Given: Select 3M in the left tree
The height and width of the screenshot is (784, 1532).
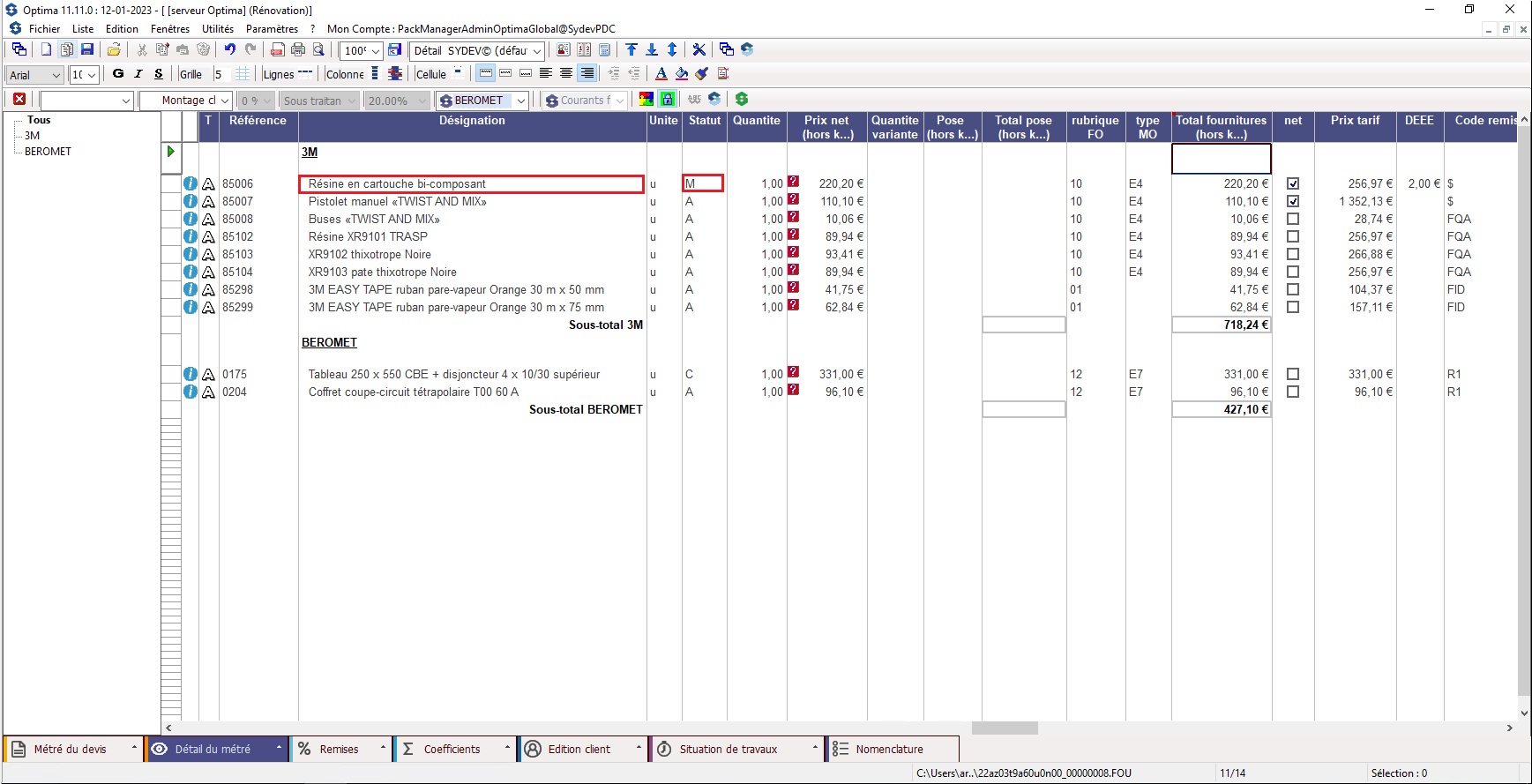Looking at the screenshot, I should pyautogui.click(x=32, y=136).
